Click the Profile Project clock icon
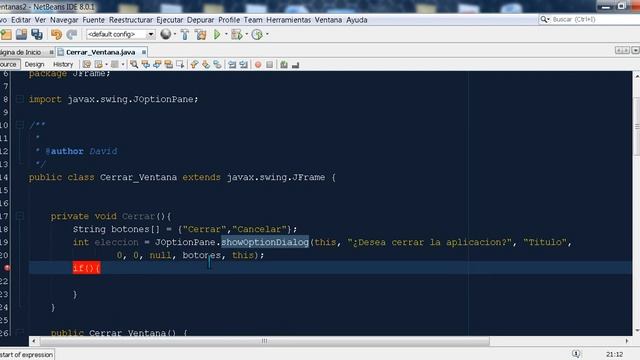 [257, 35]
